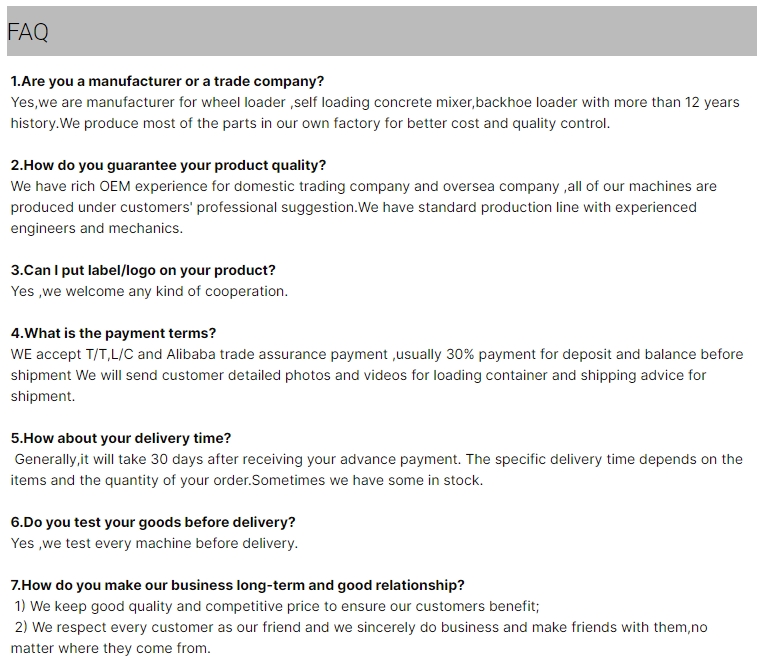This screenshot has height=663, width=765.
Task: Select the question about long-term and good relationship
Action: tap(238, 585)
